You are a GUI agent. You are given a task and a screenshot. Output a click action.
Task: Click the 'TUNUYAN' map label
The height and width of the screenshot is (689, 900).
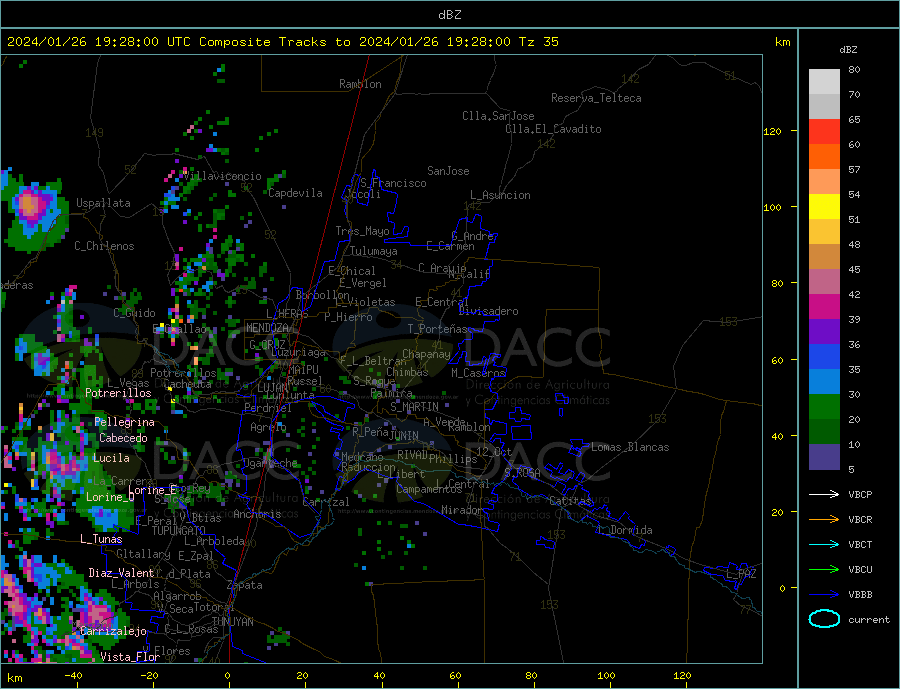[232, 622]
